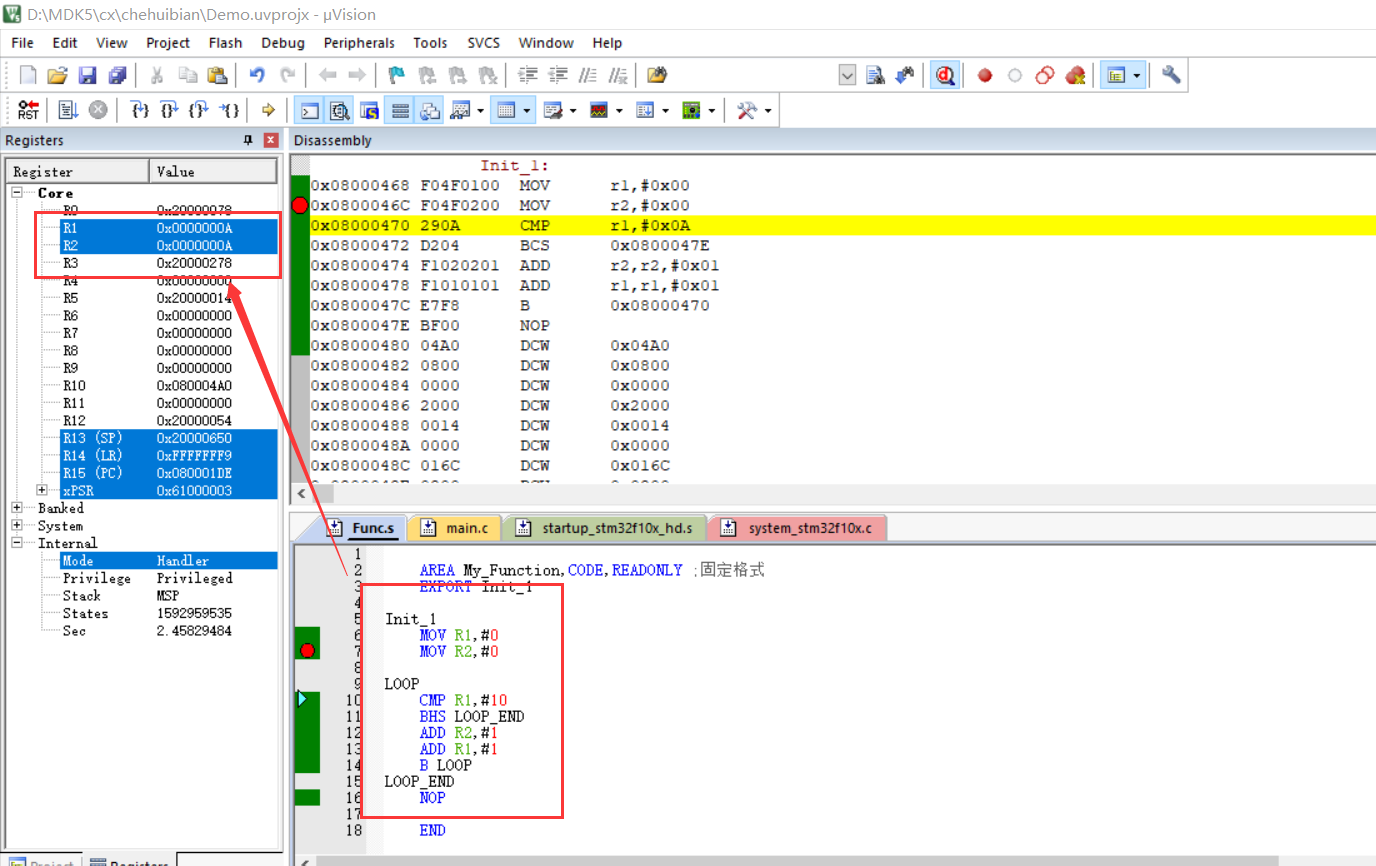Viewport: 1376px width, 866px height.
Task: Pin the Registers panel with pushpin
Action: pos(248,141)
